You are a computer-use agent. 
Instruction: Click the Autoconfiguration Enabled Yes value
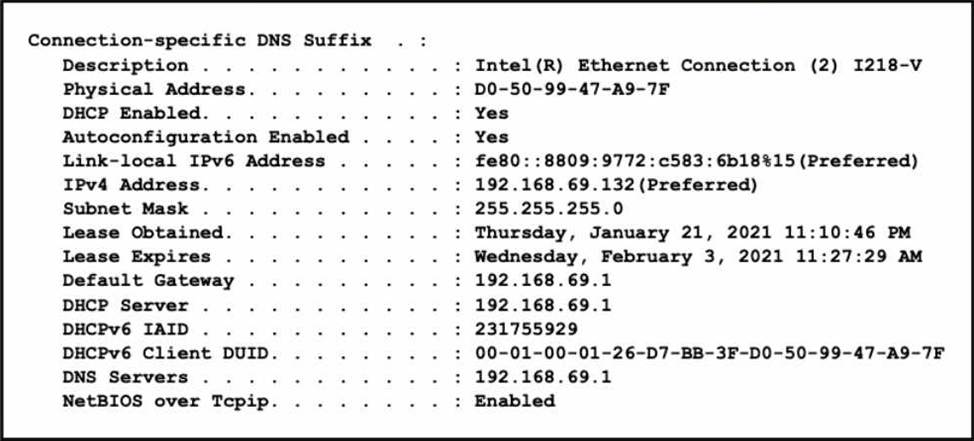coord(492,137)
